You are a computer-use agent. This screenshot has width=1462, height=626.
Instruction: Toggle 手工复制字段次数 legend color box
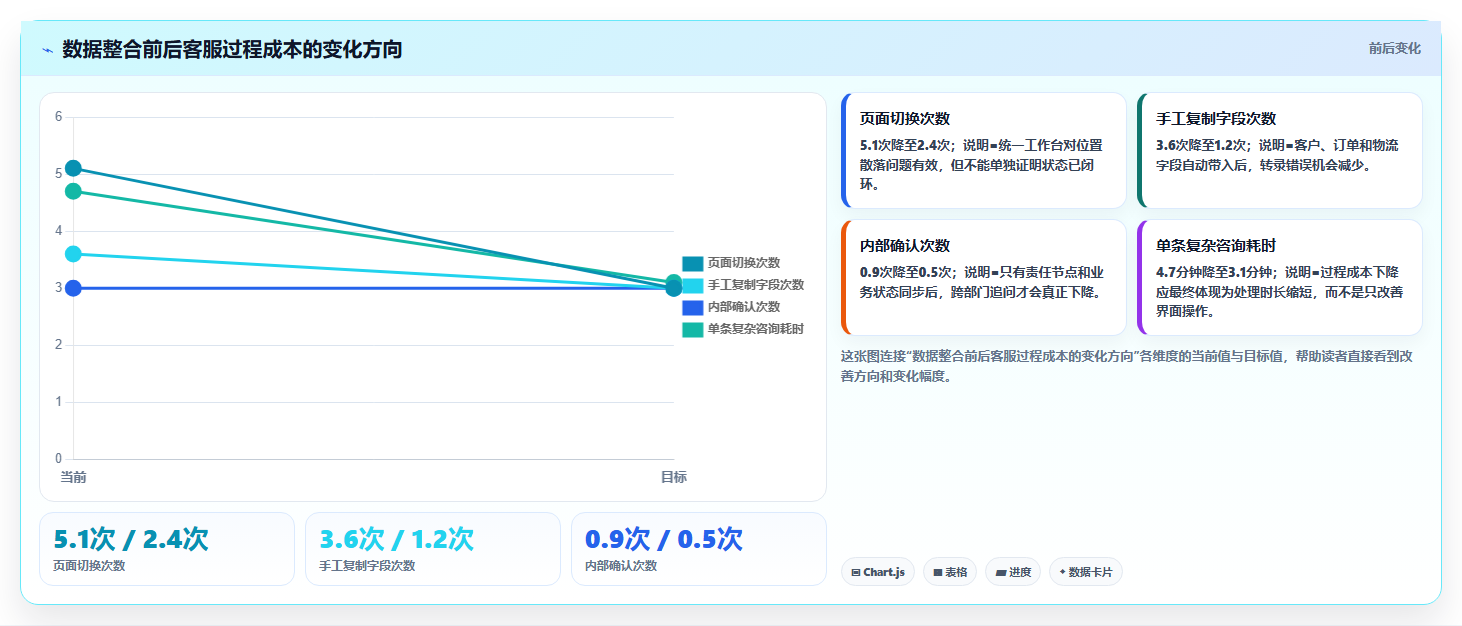(693, 285)
